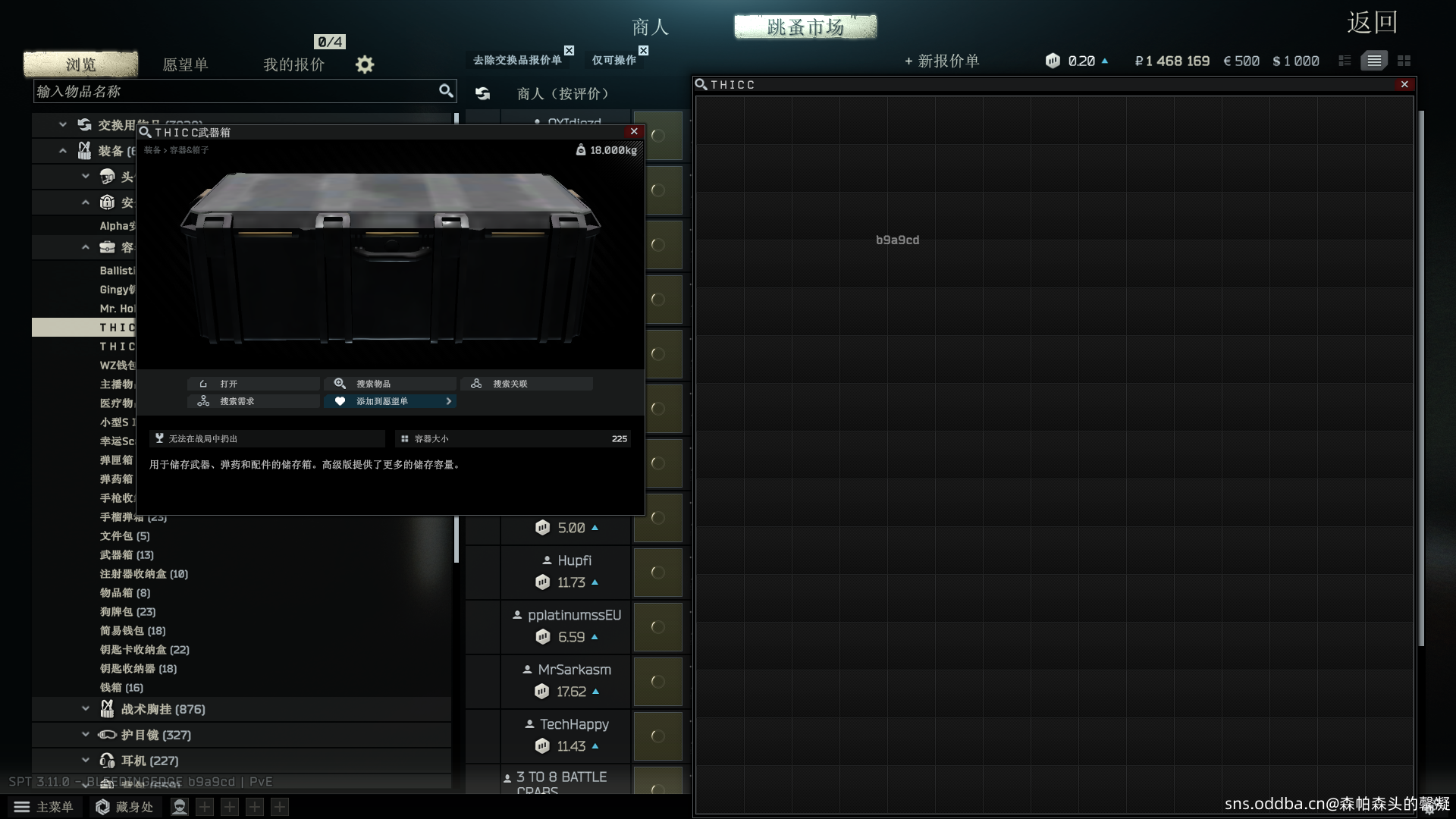The height and width of the screenshot is (819, 1456).
Task: Click the first plus slot in bottom bar
Action: tap(204, 807)
